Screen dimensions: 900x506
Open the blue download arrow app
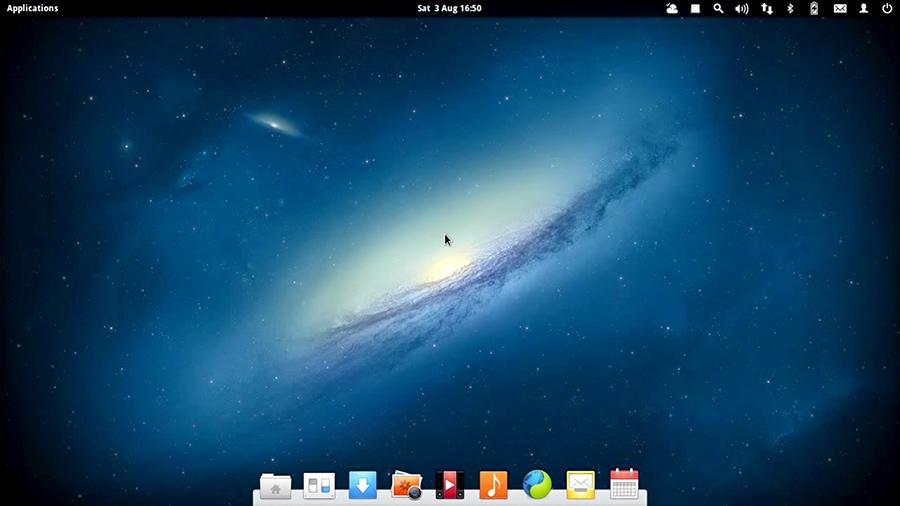click(362, 485)
